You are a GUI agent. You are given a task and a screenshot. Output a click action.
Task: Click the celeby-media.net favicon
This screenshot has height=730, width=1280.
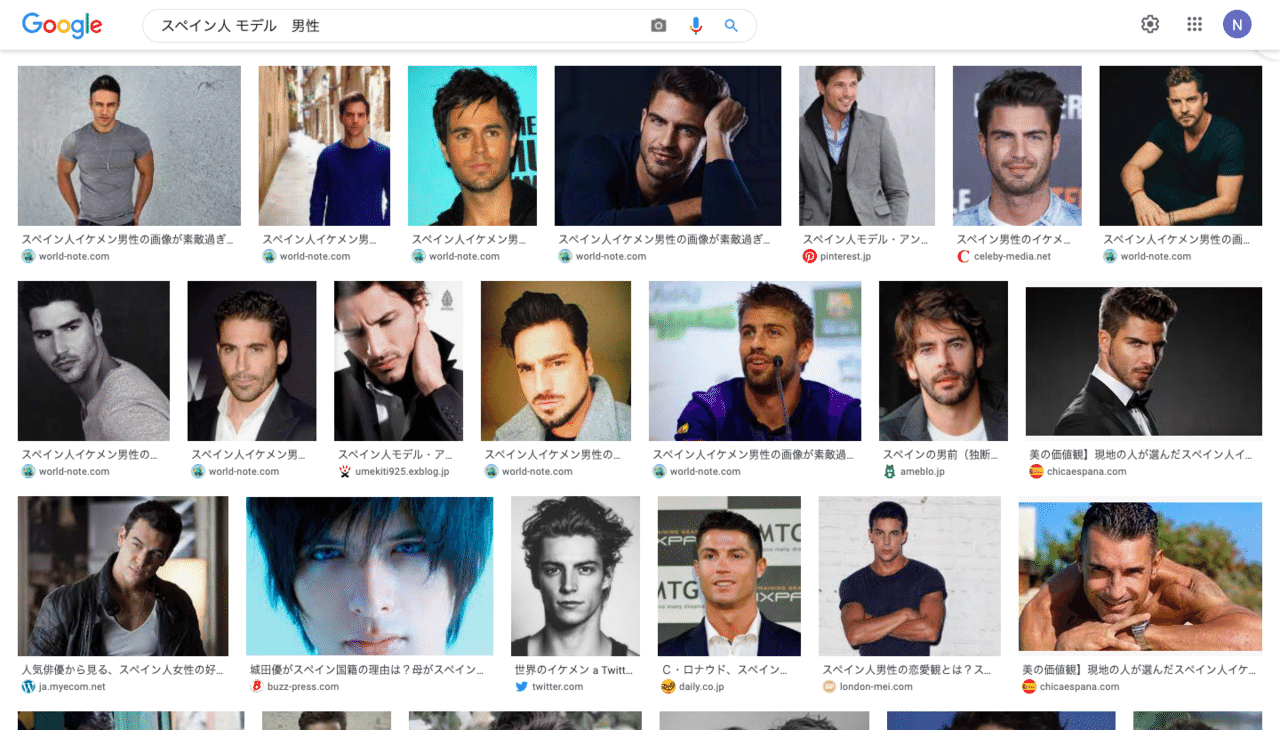click(963, 256)
